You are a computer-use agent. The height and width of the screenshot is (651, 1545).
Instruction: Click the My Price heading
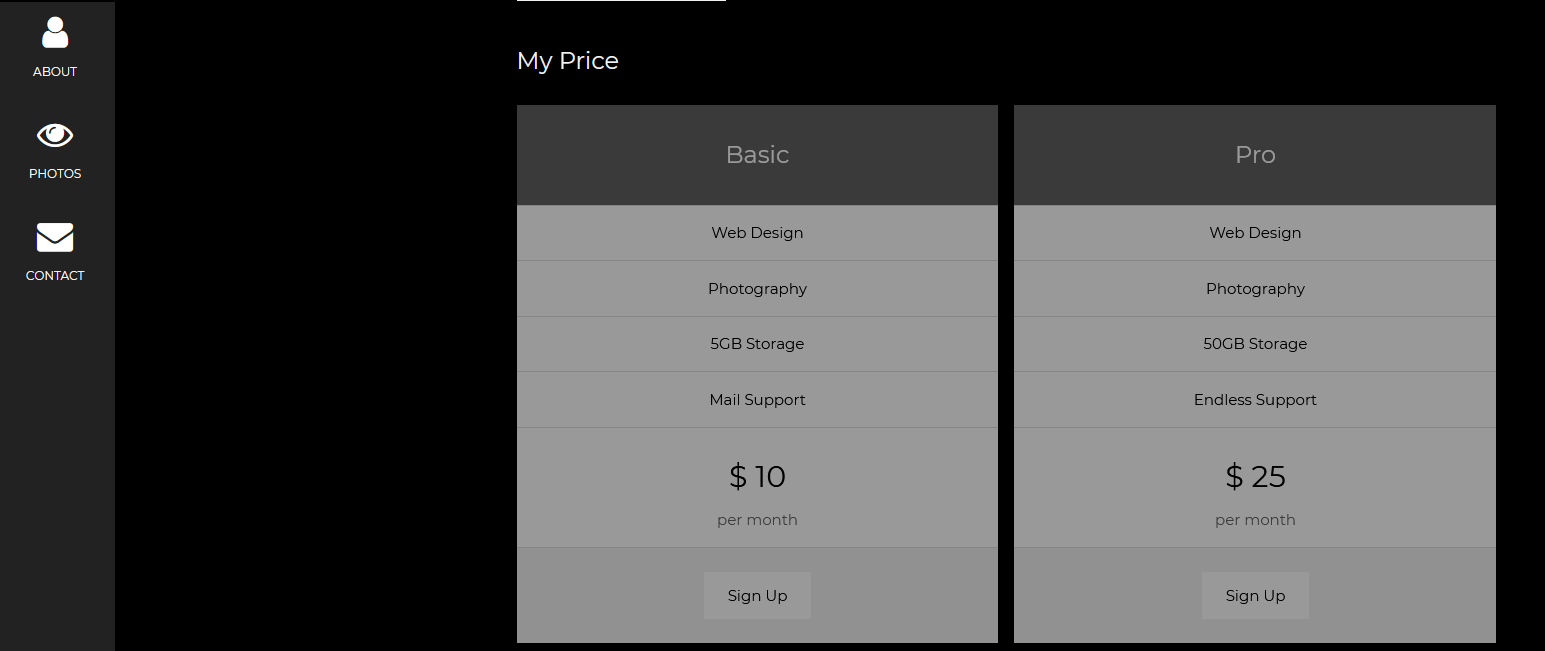pyautogui.click(x=567, y=60)
